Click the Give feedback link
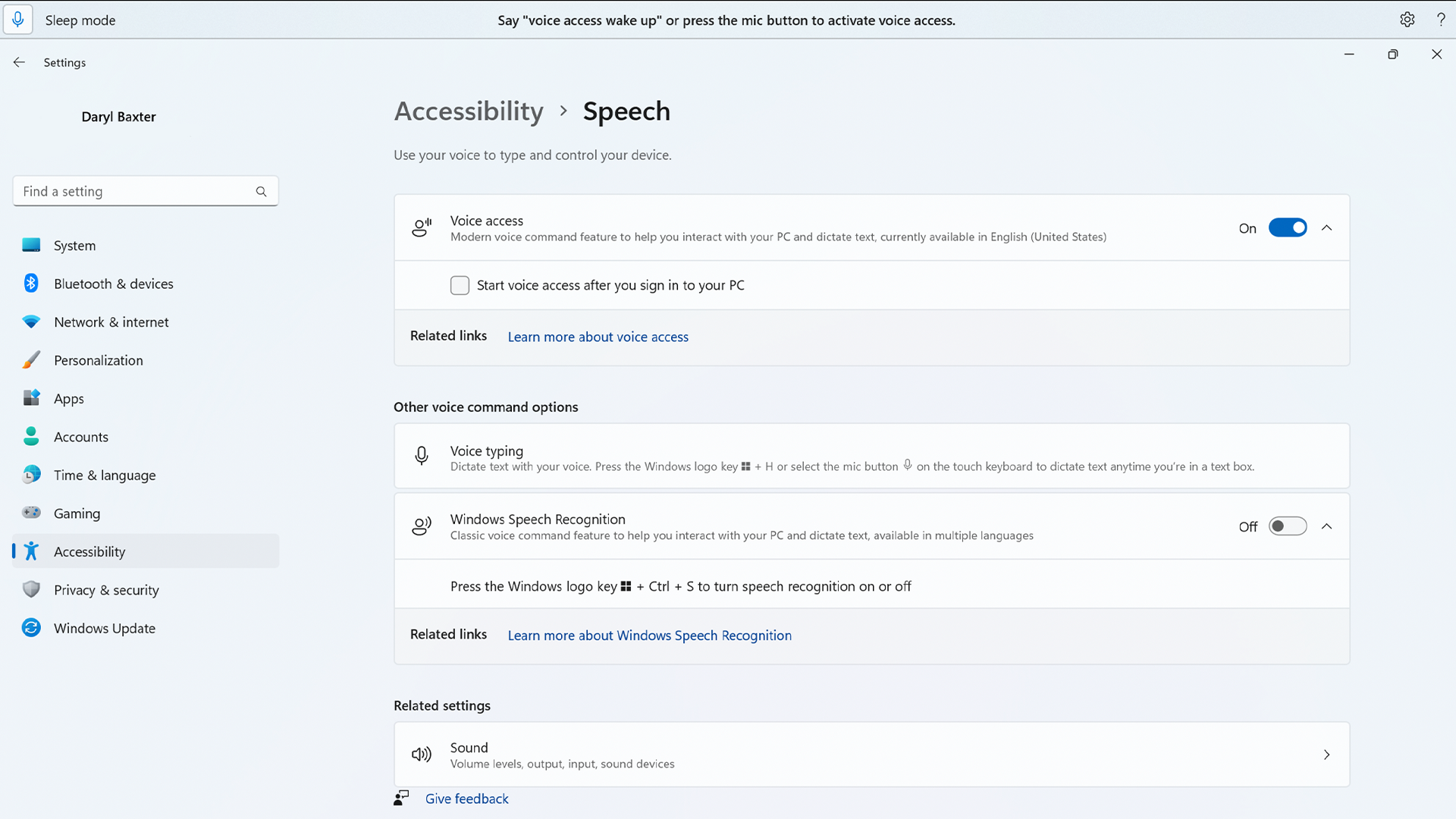Viewport: 1456px width, 819px height. [x=466, y=799]
